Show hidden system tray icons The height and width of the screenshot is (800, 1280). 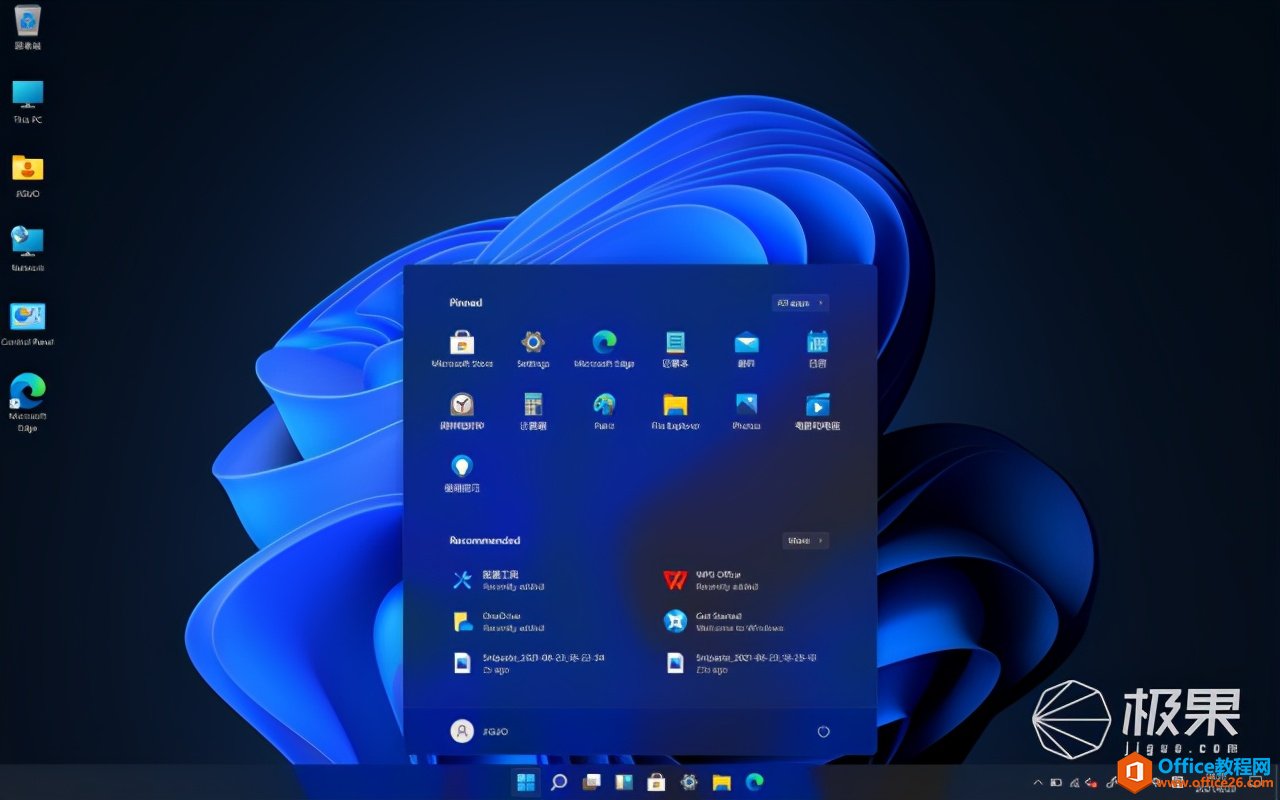pos(1037,783)
